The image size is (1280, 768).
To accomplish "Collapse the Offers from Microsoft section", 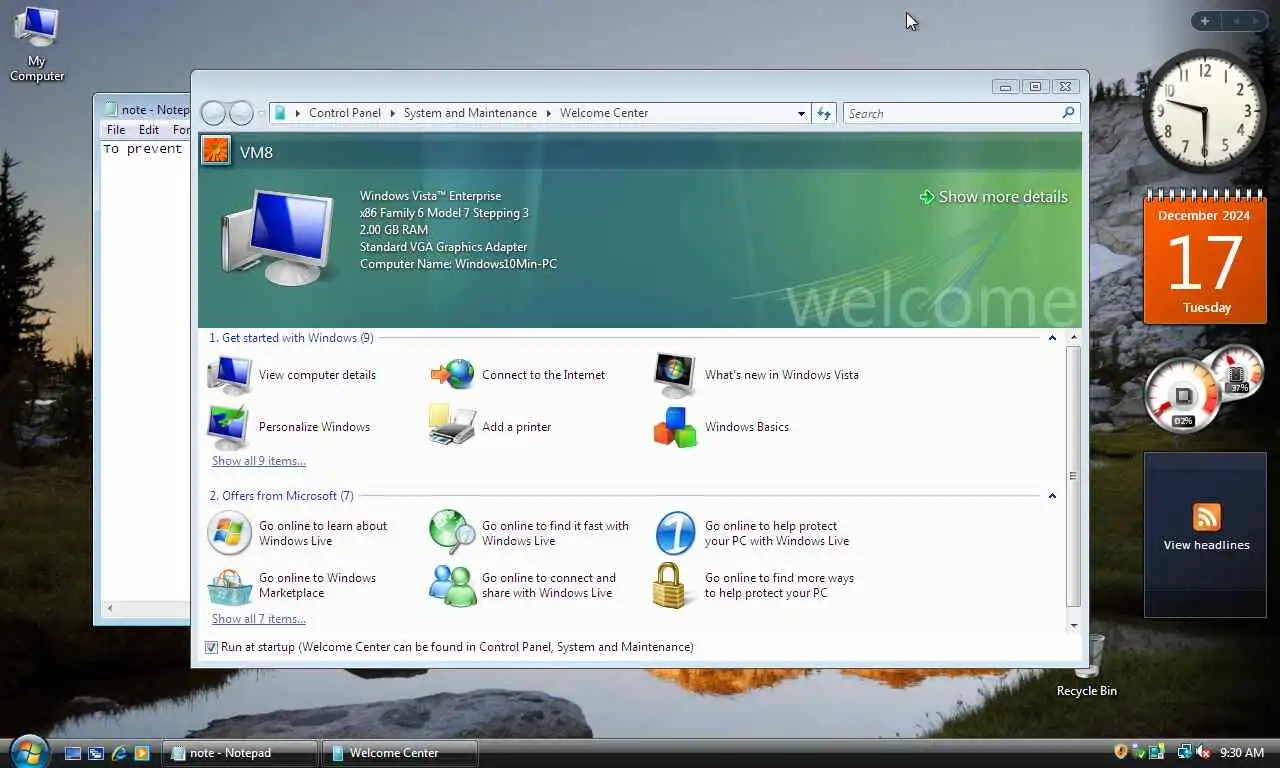I will pos(1052,496).
